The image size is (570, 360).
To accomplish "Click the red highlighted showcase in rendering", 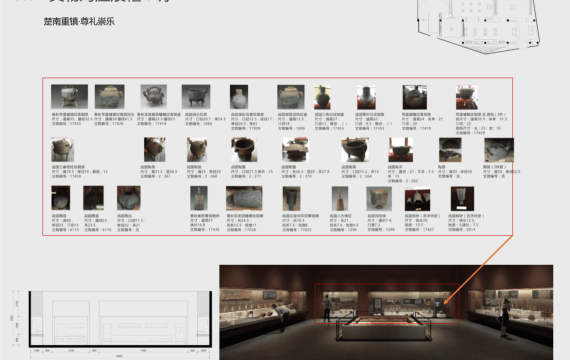I will (387, 304).
